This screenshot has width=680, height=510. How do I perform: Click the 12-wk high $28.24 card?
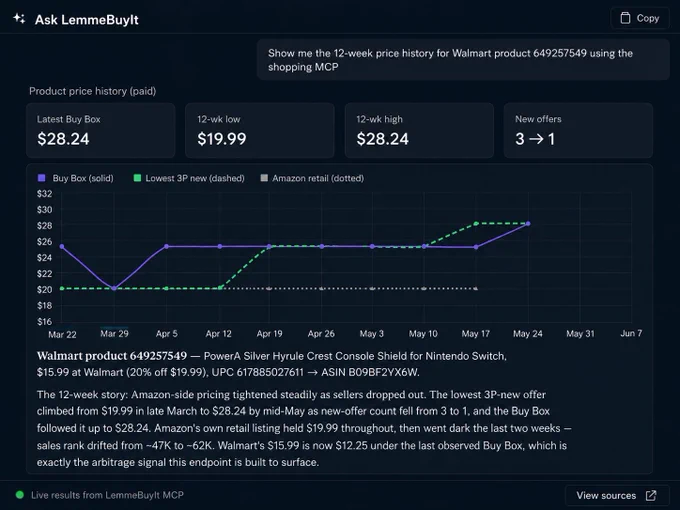[x=419, y=131]
